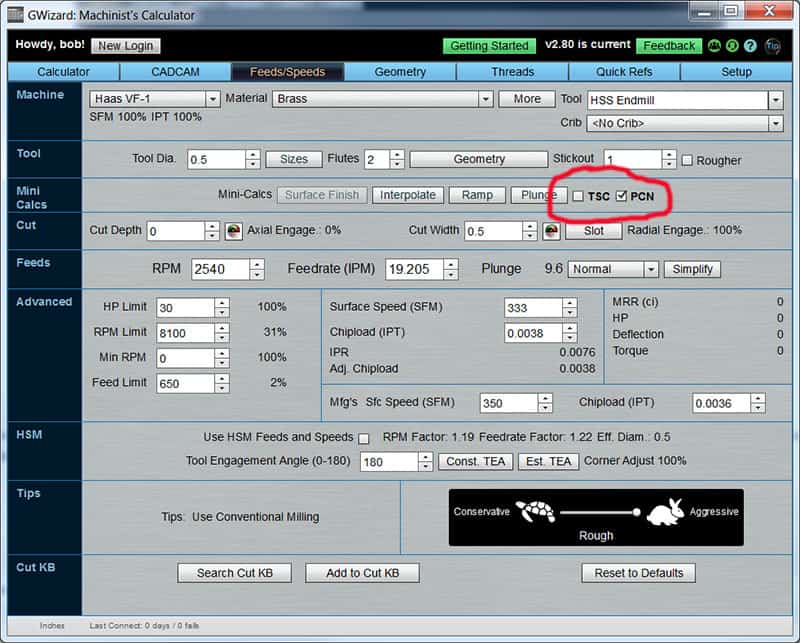800x643 pixels.
Task: Click the RPM value field
Action: pyautogui.click(x=221, y=269)
